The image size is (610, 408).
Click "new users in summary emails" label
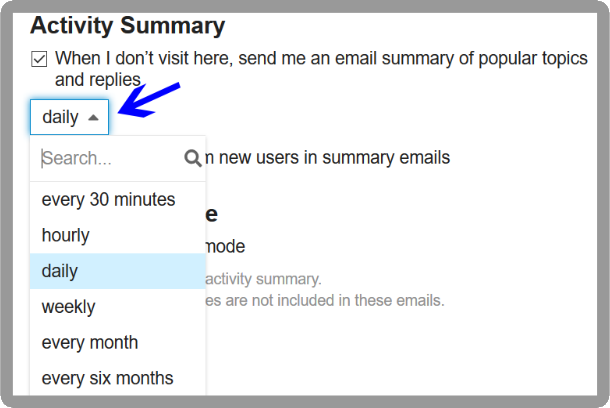330,157
